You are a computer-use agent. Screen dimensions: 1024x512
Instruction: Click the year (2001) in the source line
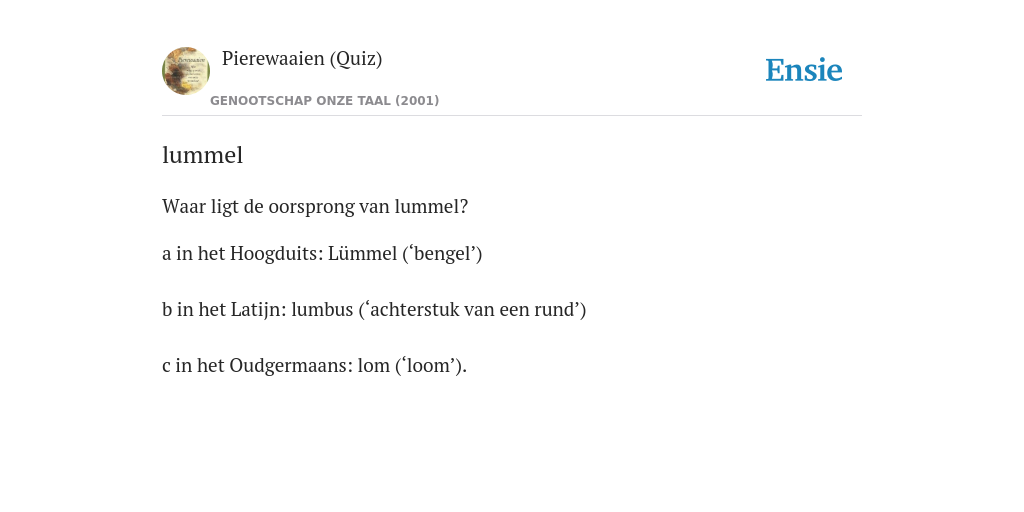click(417, 101)
